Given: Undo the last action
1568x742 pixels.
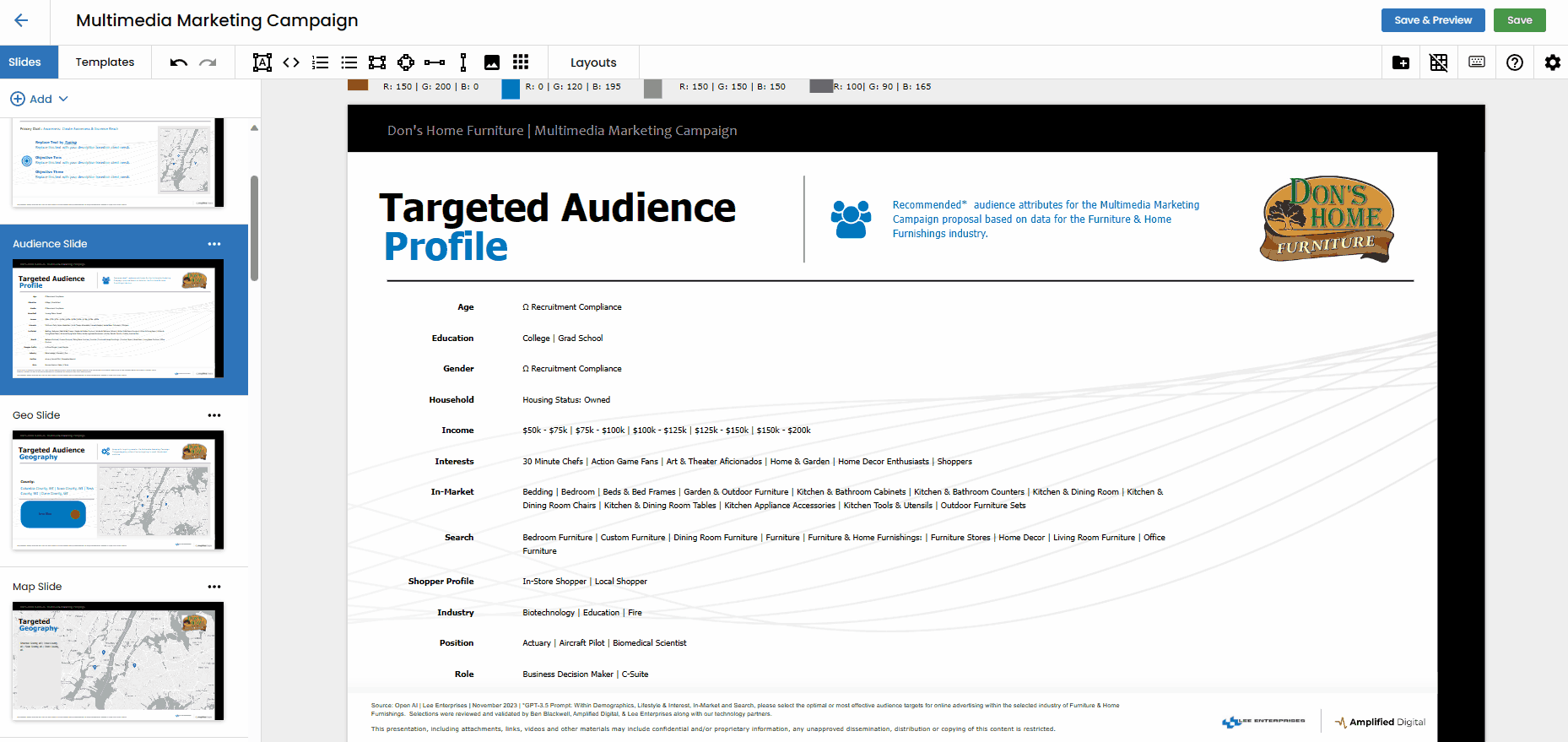Looking at the screenshot, I should [178, 62].
